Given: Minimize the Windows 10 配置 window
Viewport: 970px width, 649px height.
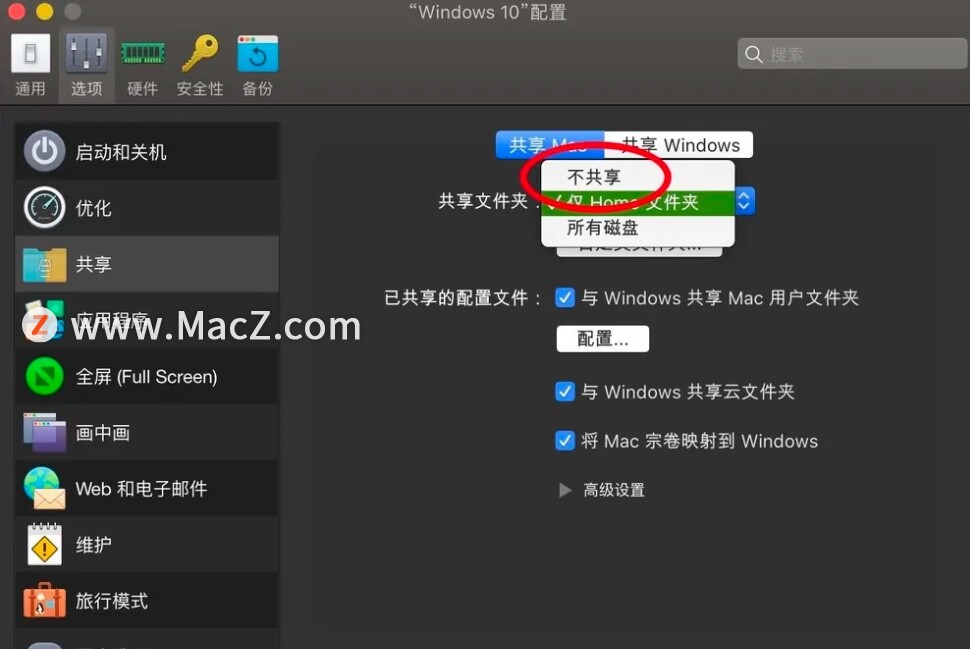Looking at the screenshot, I should 45,11.
